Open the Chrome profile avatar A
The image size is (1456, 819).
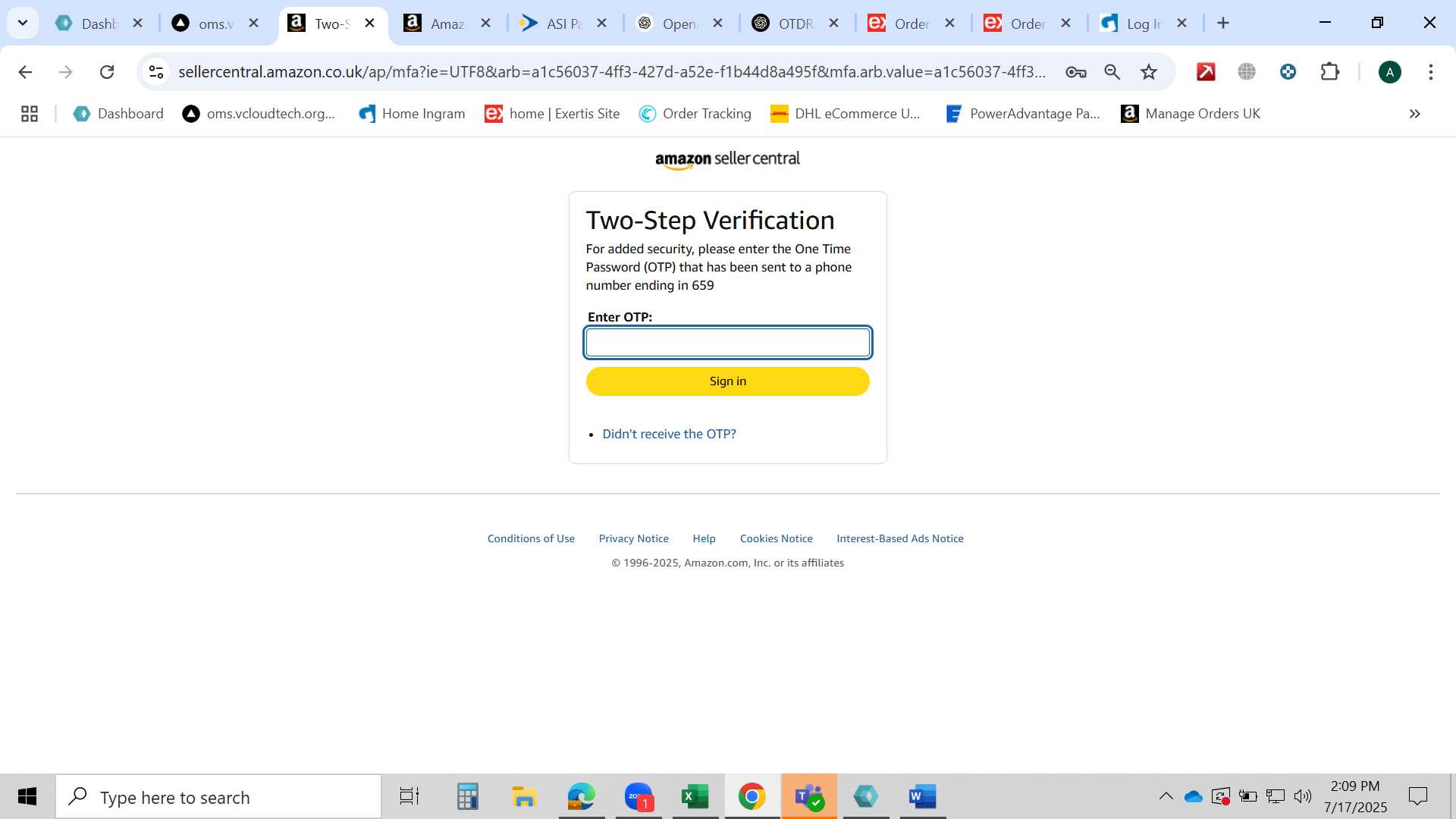pyautogui.click(x=1389, y=72)
